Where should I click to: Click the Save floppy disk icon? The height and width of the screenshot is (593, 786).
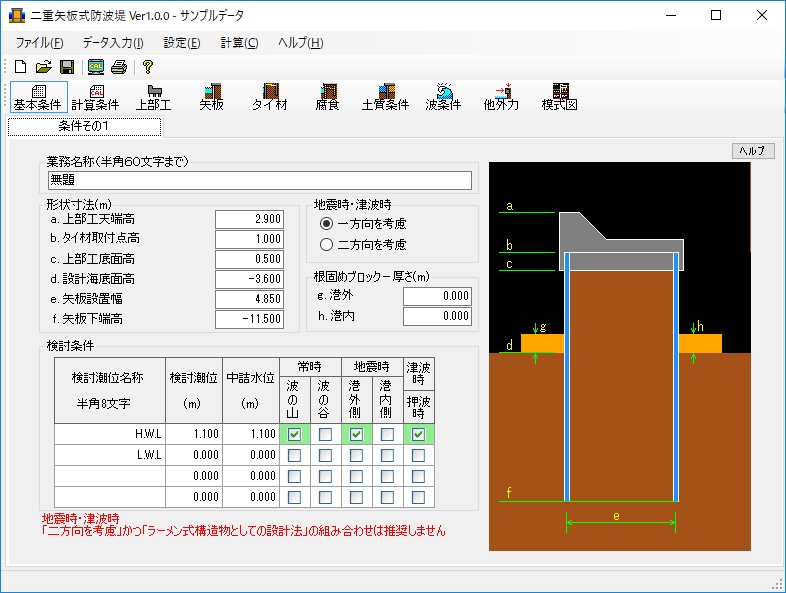(67, 67)
